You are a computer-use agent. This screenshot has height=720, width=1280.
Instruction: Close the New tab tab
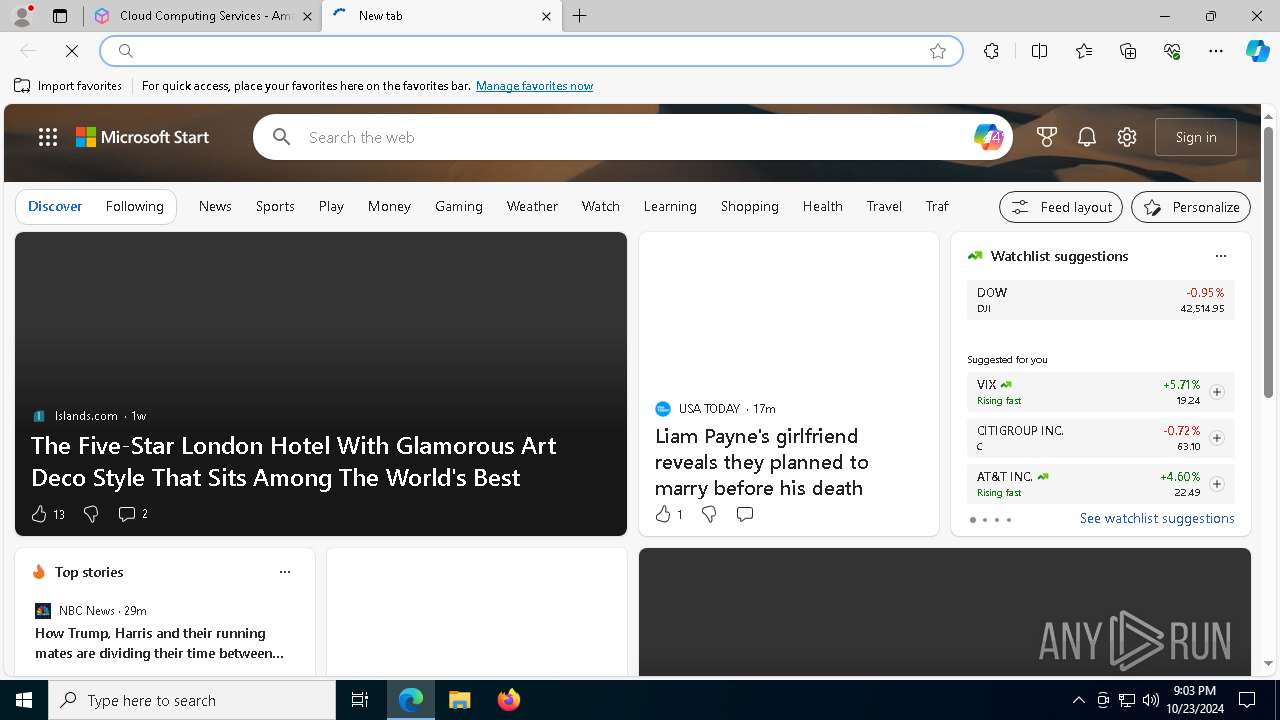point(546,16)
